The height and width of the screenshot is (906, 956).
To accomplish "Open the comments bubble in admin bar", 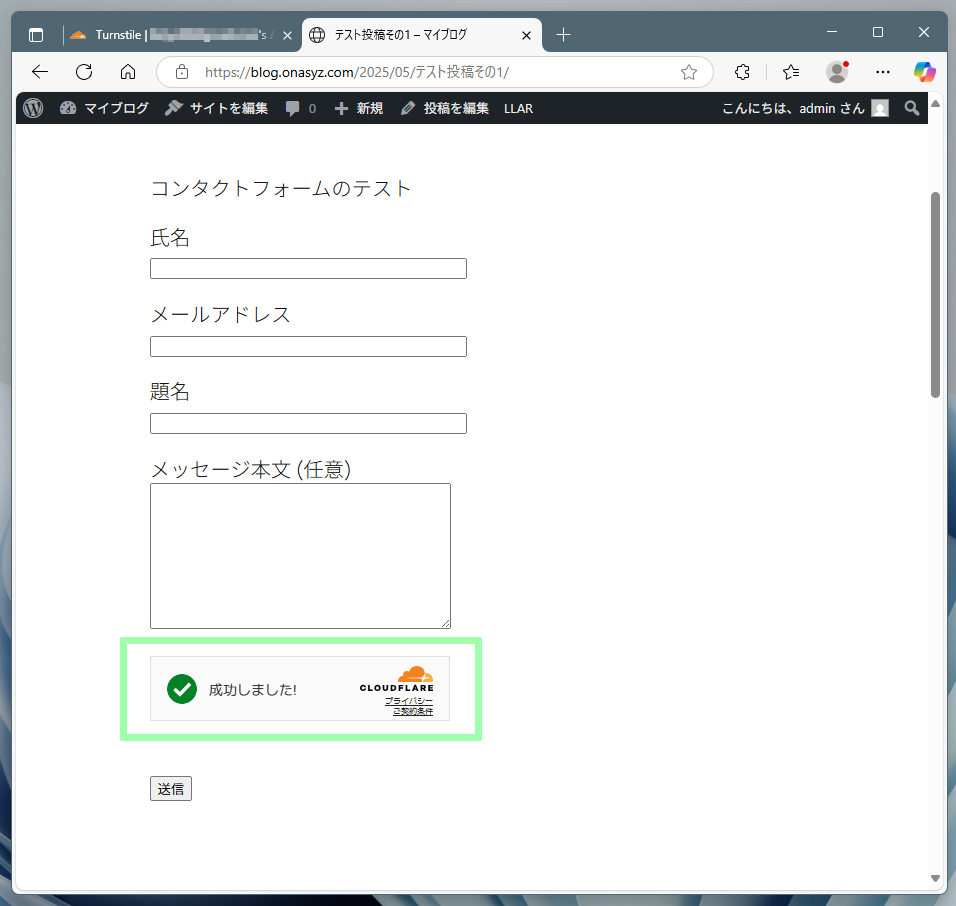I will point(300,108).
